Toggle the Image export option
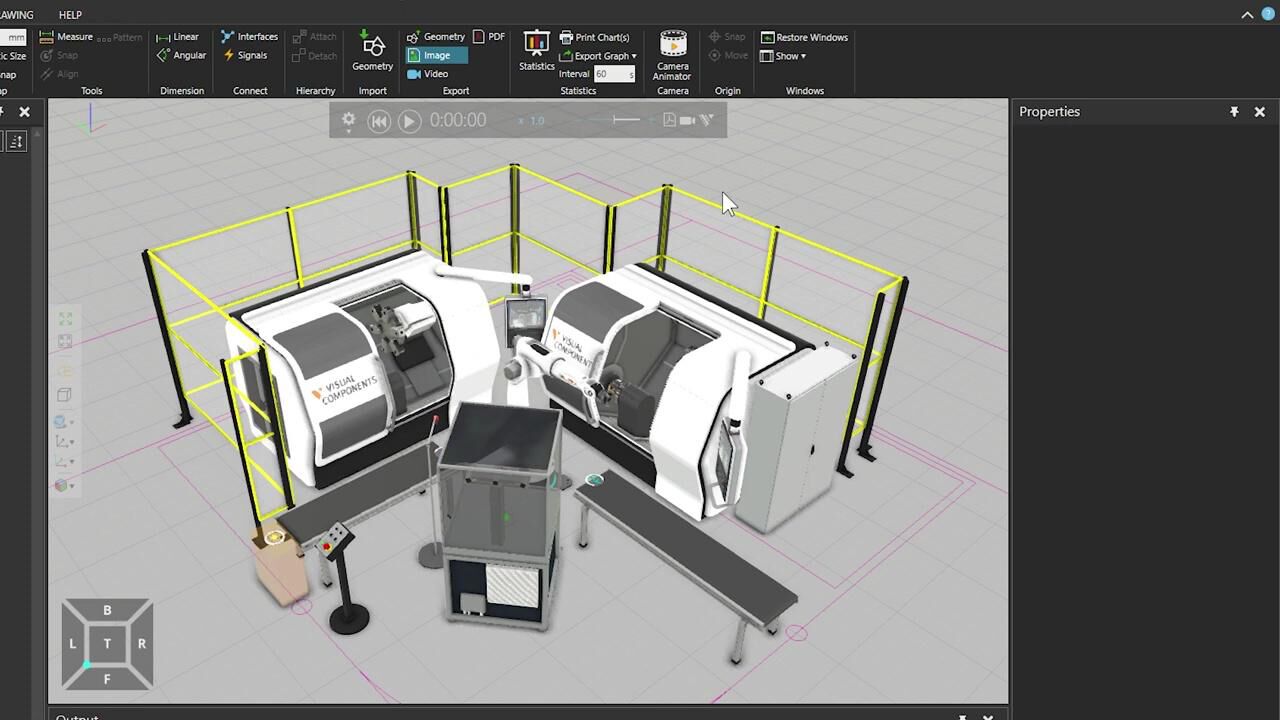Screen dimensions: 1280x720 tap(437, 56)
